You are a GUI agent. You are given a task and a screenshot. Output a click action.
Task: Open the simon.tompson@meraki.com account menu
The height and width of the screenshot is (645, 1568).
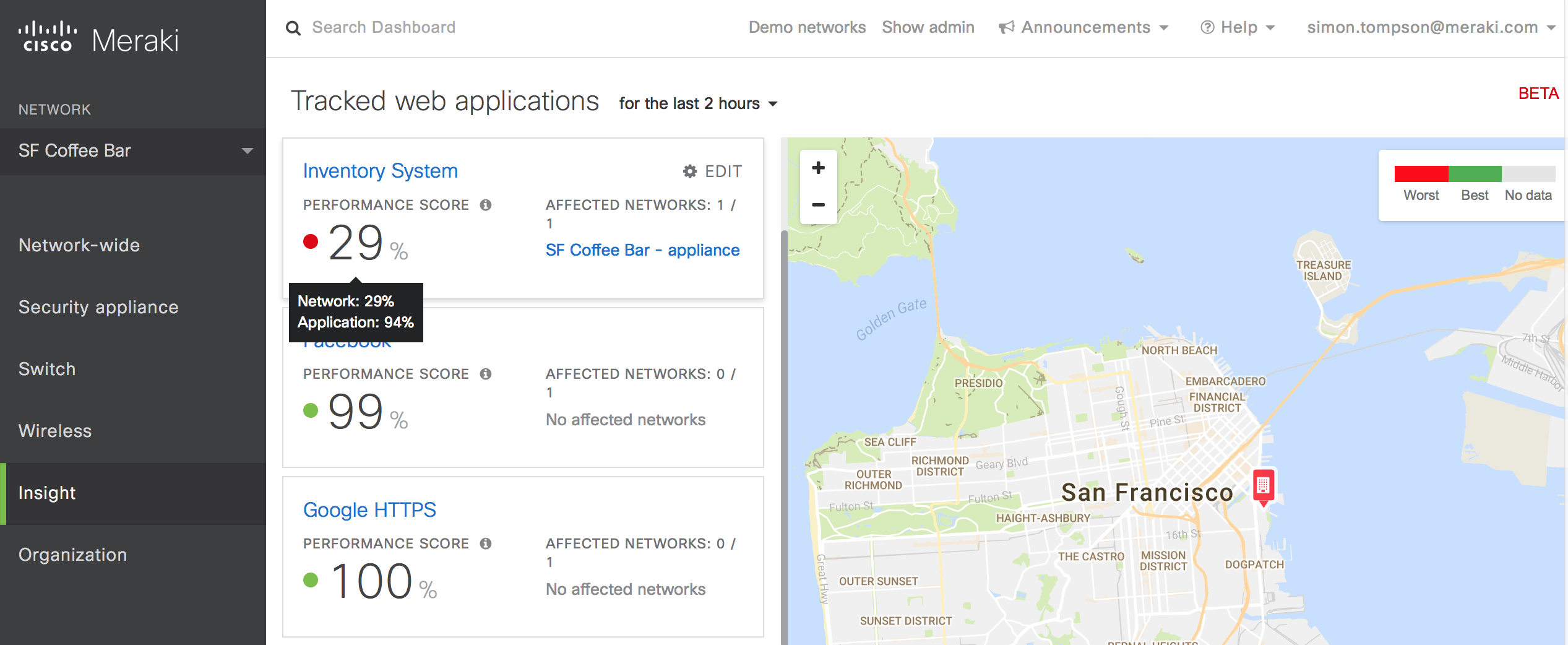point(1429,28)
